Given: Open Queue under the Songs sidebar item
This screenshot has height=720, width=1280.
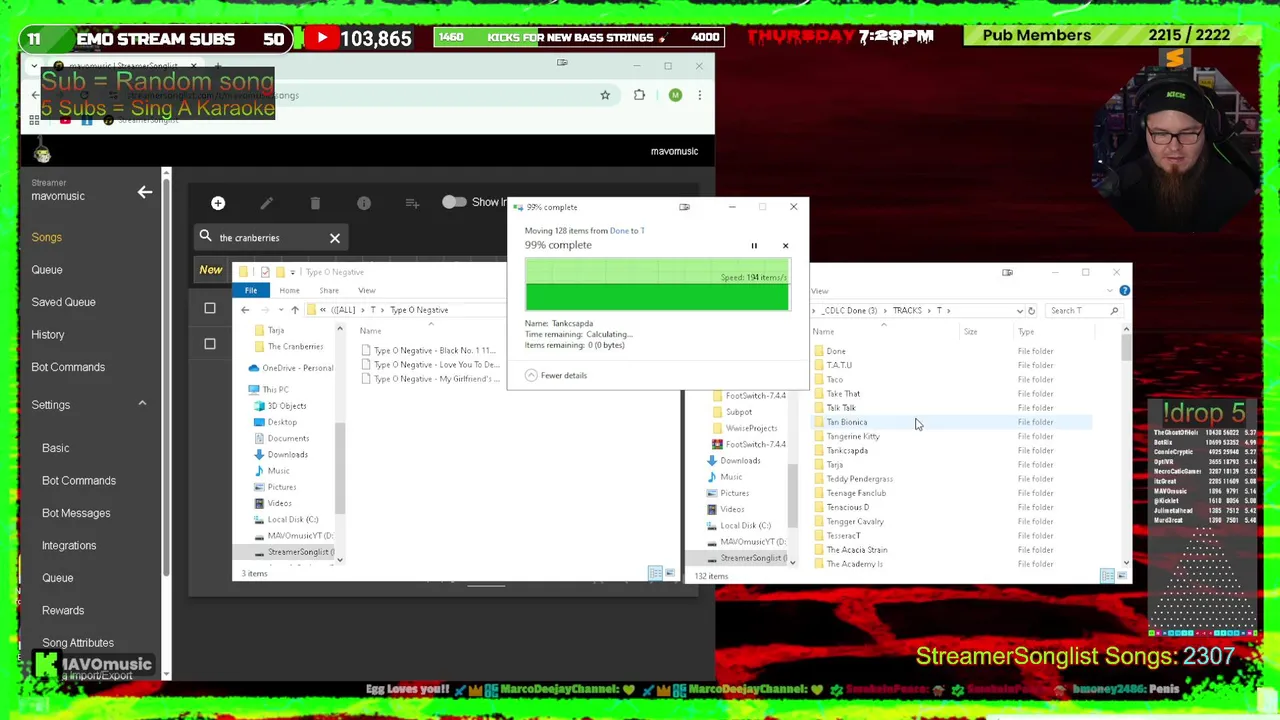Looking at the screenshot, I should (47, 269).
